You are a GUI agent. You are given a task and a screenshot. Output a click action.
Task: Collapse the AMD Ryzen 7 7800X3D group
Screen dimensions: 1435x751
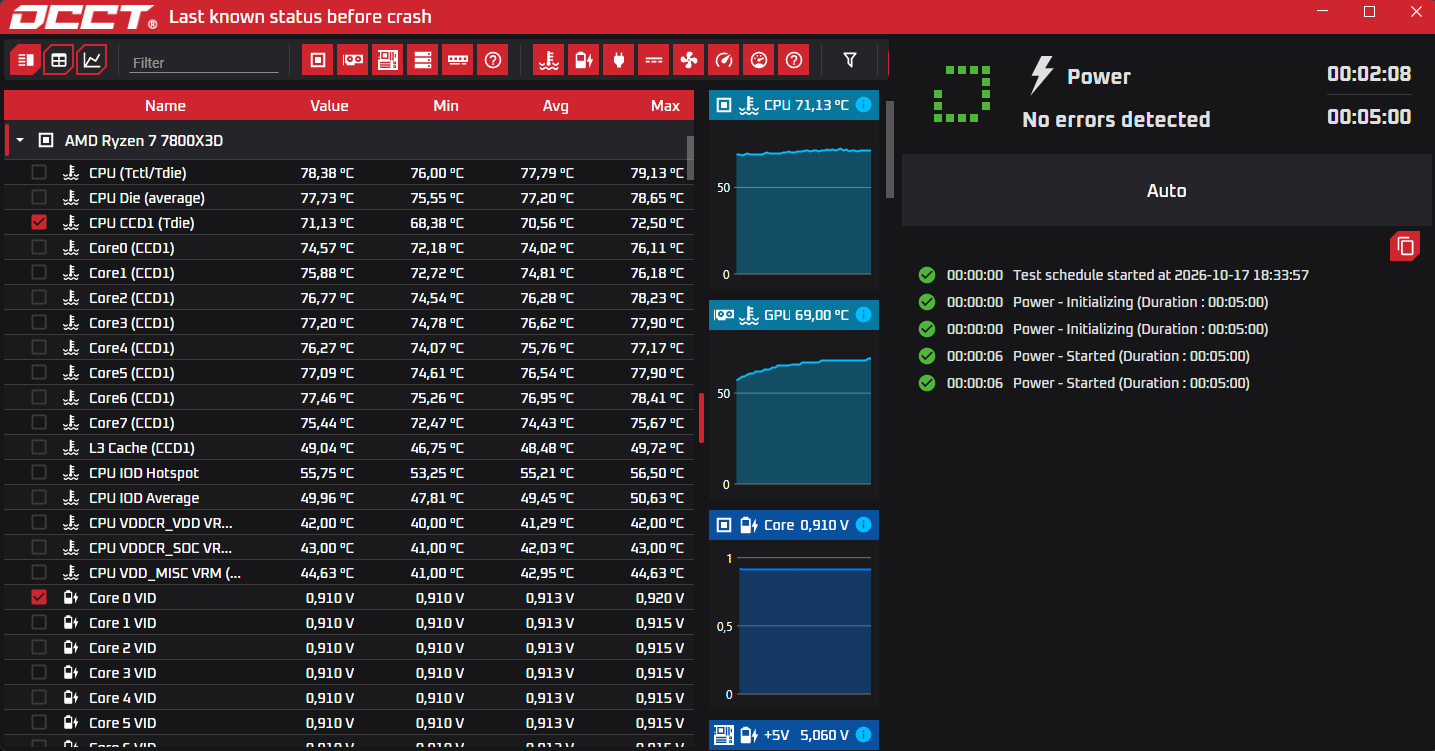pyautogui.click(x=20, y=141)
